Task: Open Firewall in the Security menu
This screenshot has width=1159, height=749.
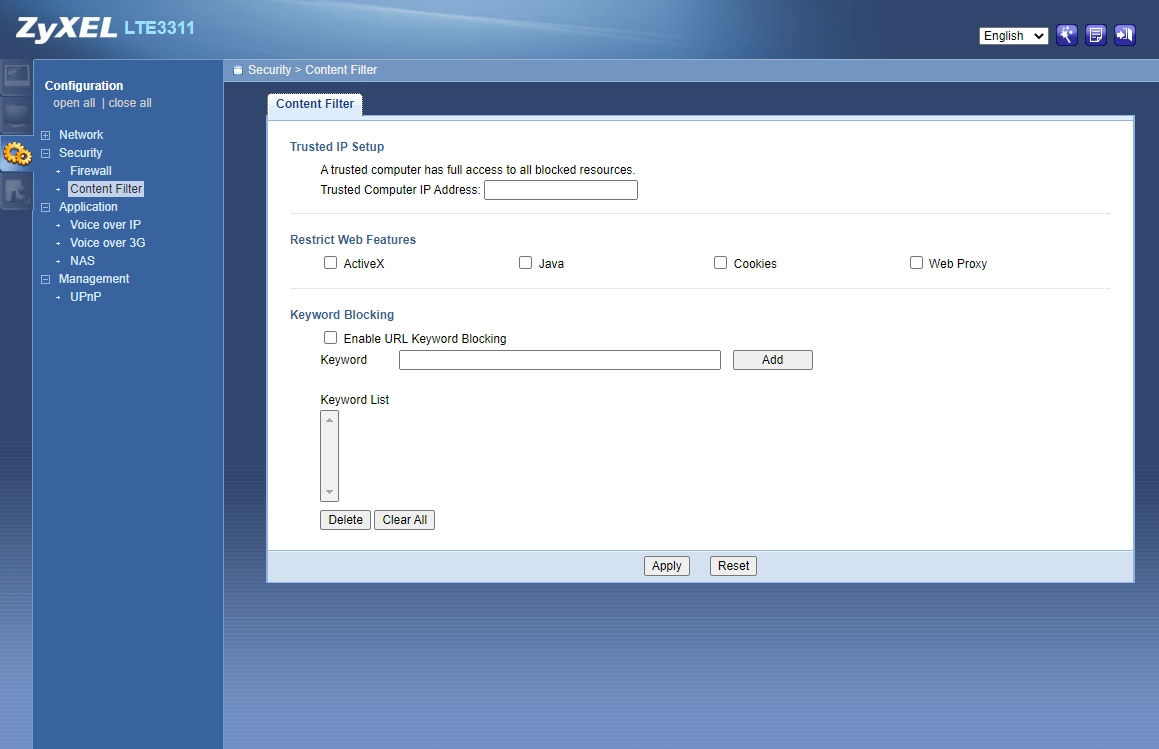Action: coord(90,171)
